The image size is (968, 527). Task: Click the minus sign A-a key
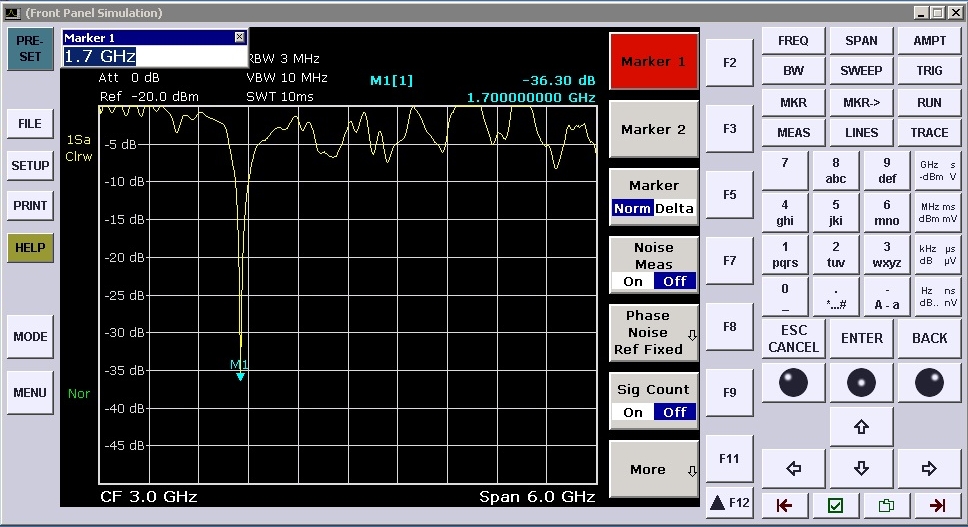[x=887, y=297]
